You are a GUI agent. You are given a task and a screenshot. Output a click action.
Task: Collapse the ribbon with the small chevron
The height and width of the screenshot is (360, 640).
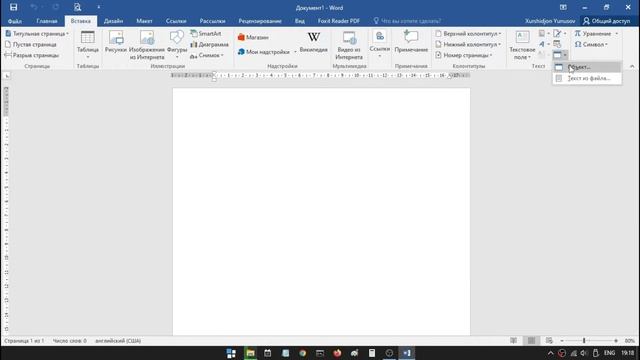632,66
